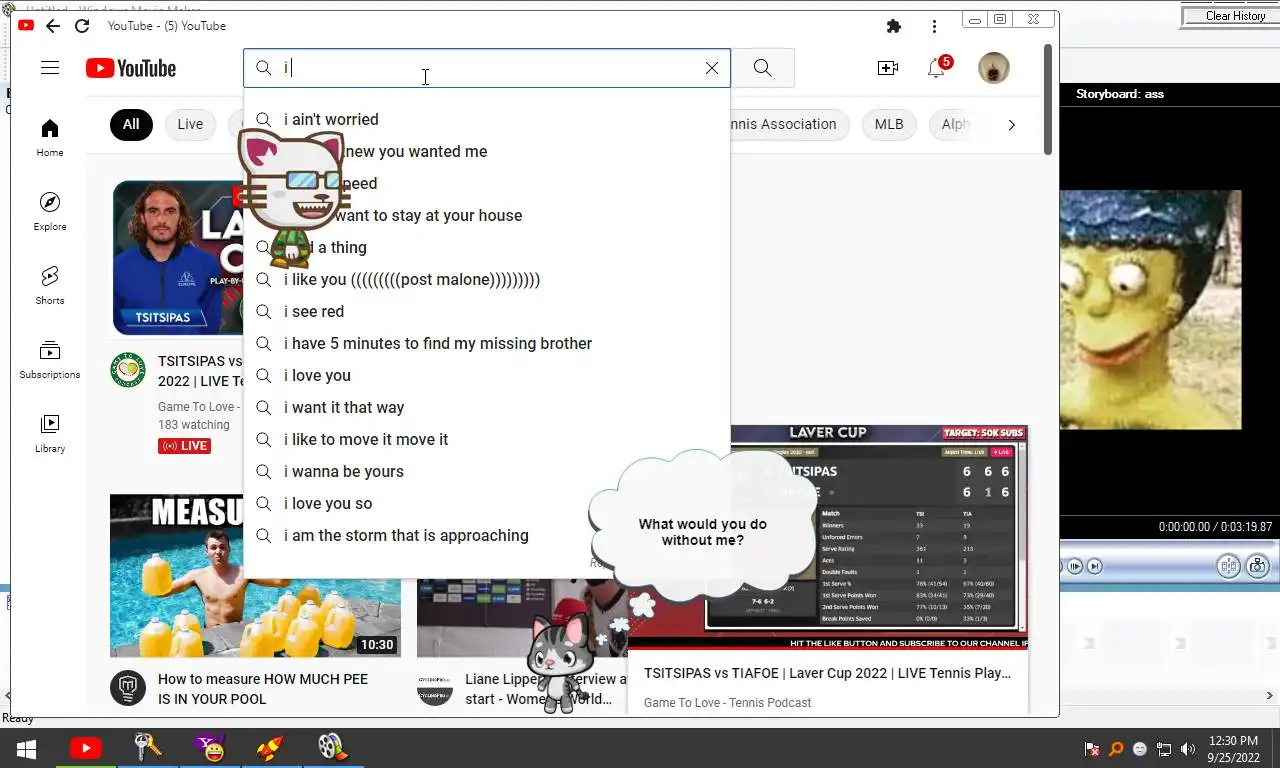Image resolution: width=1280 pixels, height=768 pixels.
Task: Click the network tray icon
Action: pyautogui.click(x=1164, y=749)
